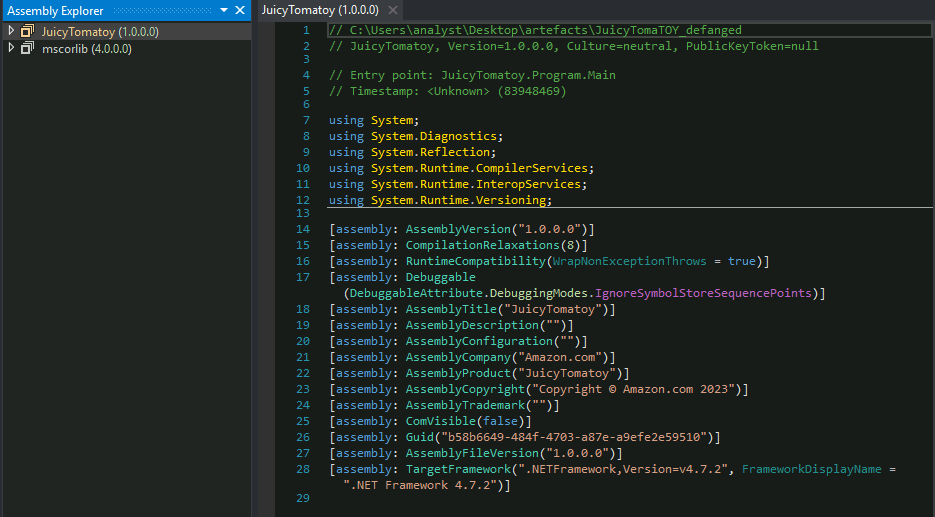This screenshot has height=517, width=935.
Task: Click the file path comment on line 1
Action: click(x=535, y=30)
